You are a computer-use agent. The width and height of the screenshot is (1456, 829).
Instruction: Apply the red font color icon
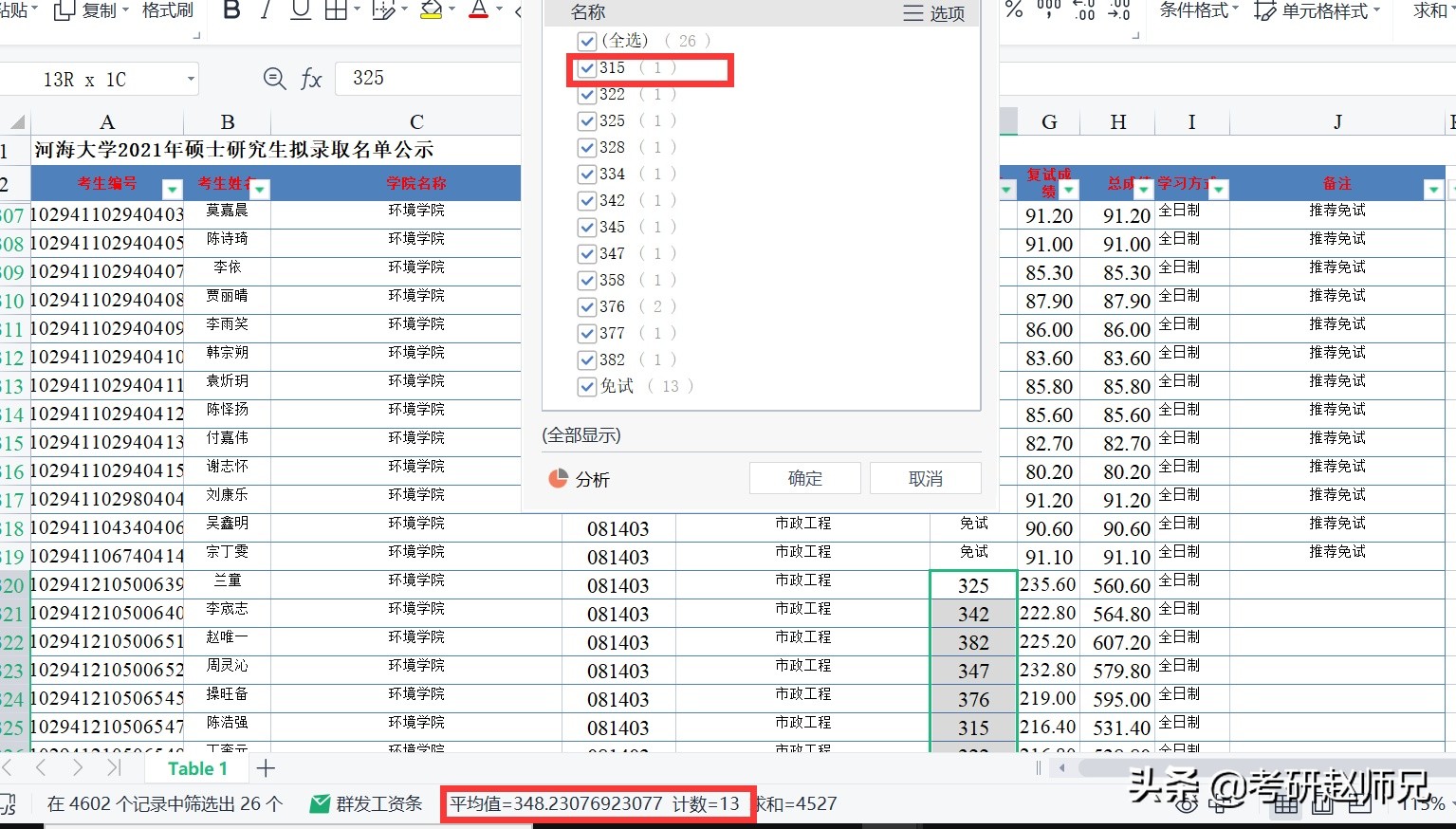tap(479, 11)
